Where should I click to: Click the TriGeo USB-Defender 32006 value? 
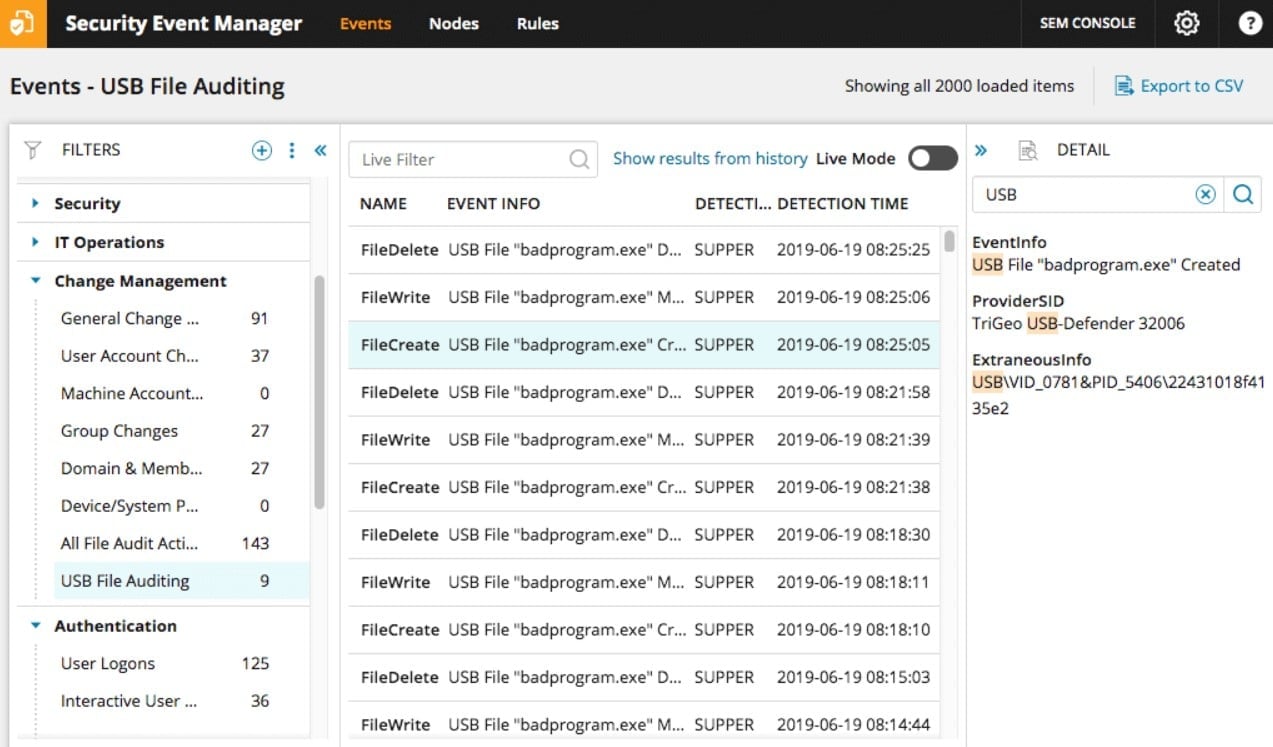[x=1078, y=323]
